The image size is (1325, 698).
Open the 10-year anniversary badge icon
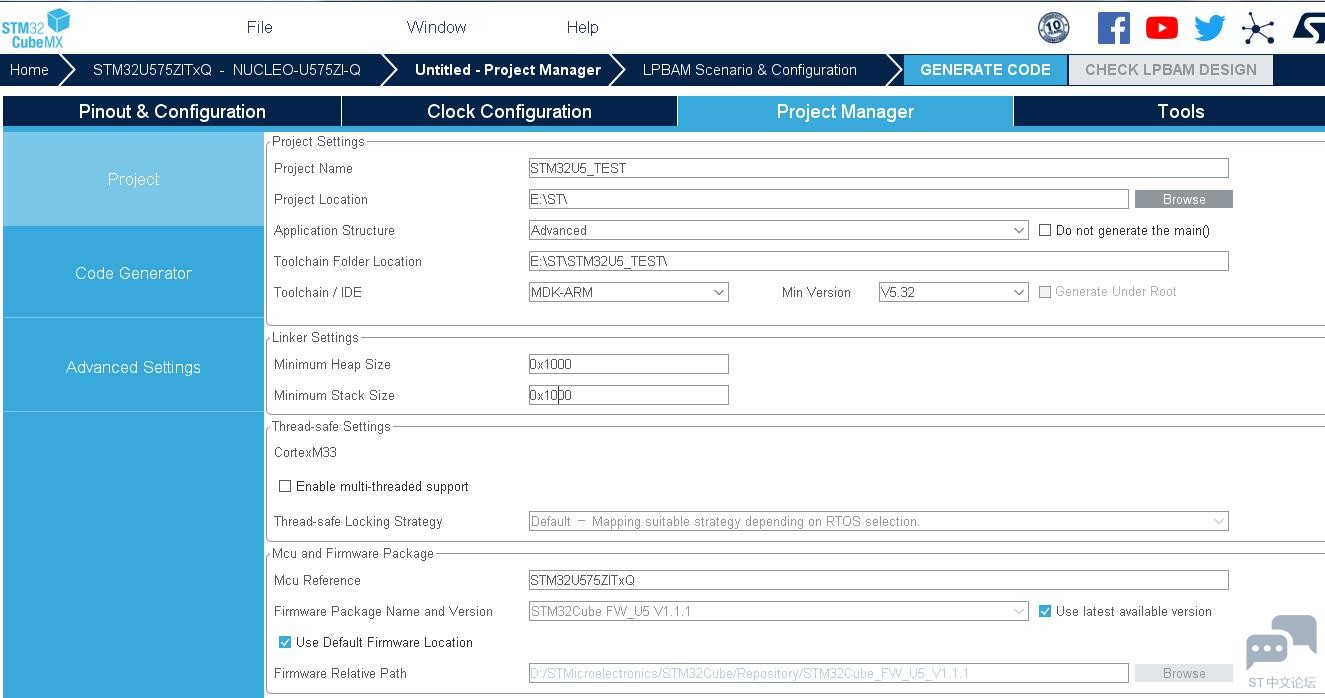click(1054, 28)
